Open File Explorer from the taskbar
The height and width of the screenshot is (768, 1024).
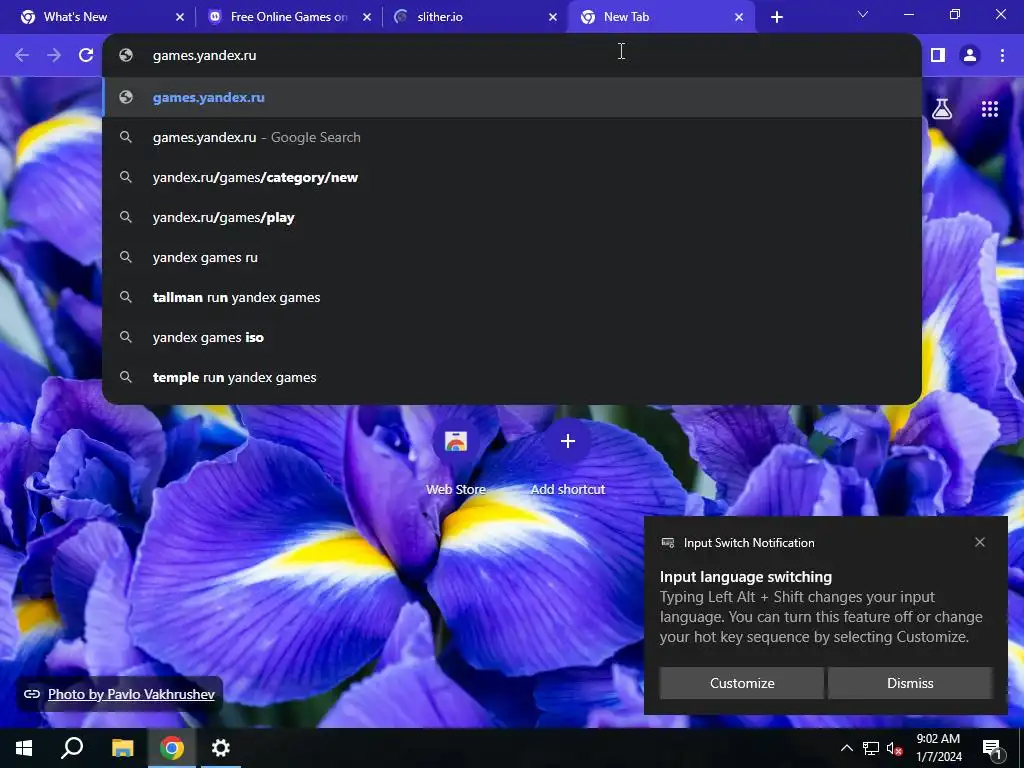click(x=122, y=748)
